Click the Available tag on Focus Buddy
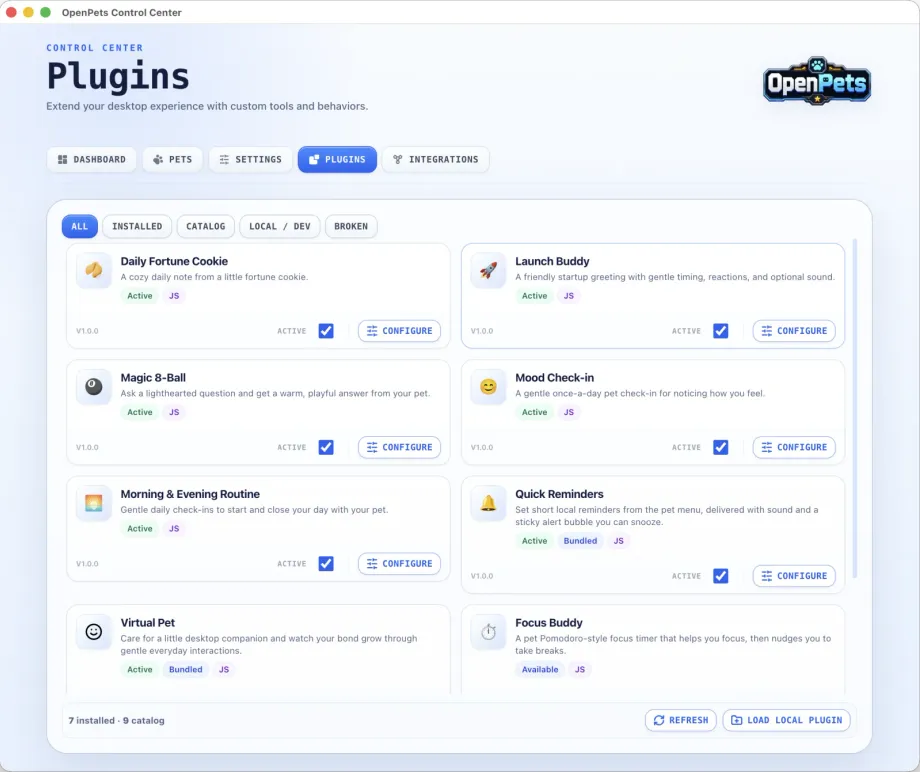The image size is (920, 772). pos(540,669)
